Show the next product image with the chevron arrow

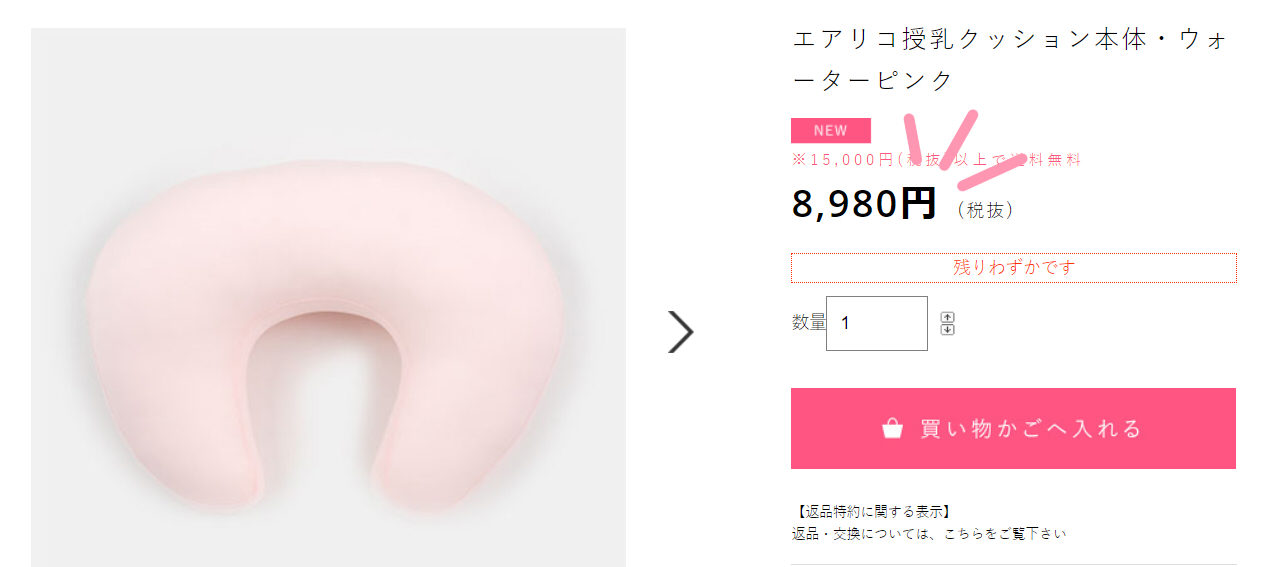(680, 332)
